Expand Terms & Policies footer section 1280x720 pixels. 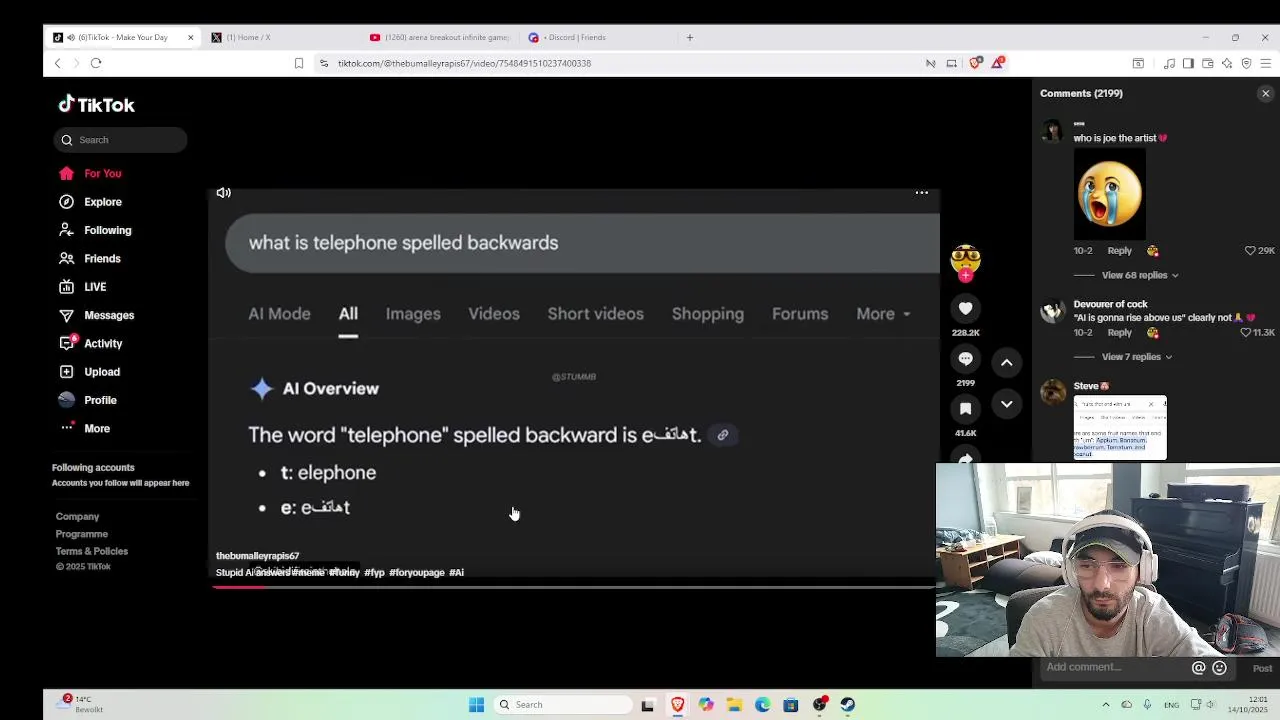pos(91,551)
